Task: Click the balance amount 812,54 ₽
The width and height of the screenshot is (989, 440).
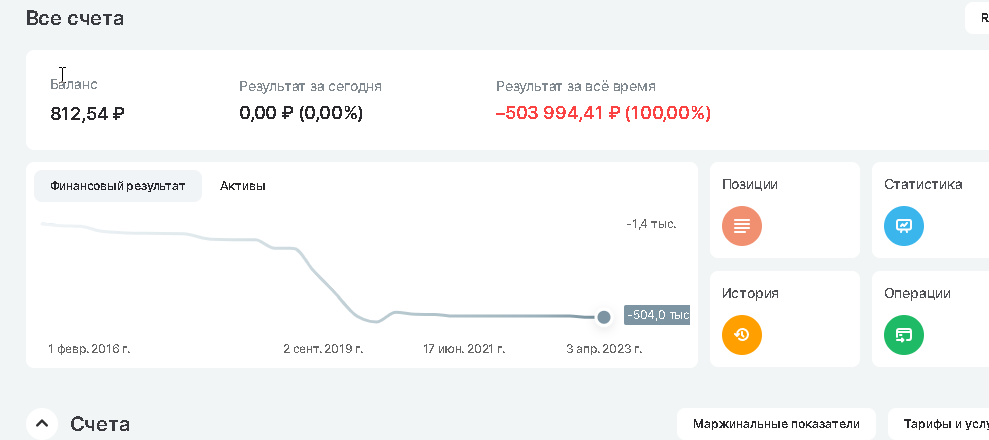Action: tap(88, 113)
